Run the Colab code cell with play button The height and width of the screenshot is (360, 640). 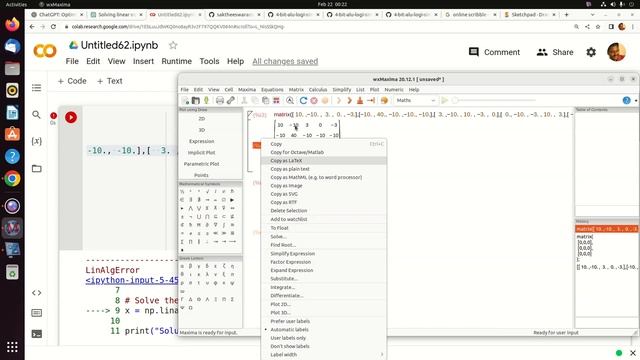71,118
